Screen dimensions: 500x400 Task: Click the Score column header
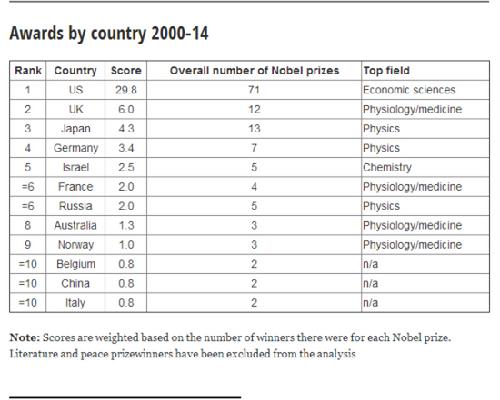126,71
